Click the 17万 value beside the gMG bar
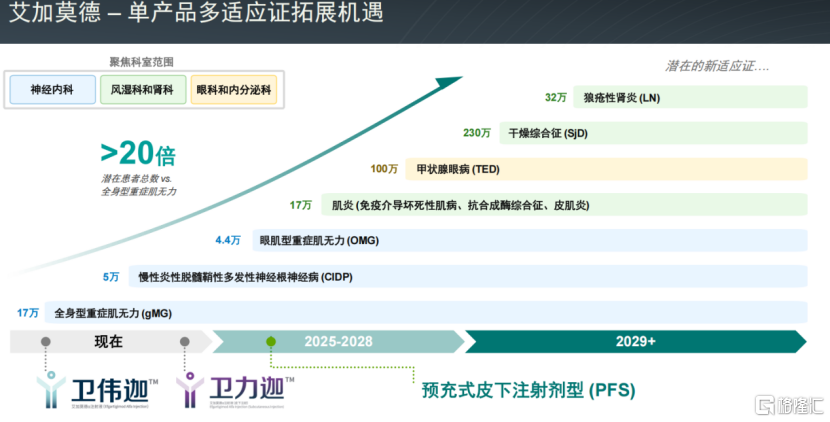Screen dimensions: 830x422 click(x=28, y=313)
